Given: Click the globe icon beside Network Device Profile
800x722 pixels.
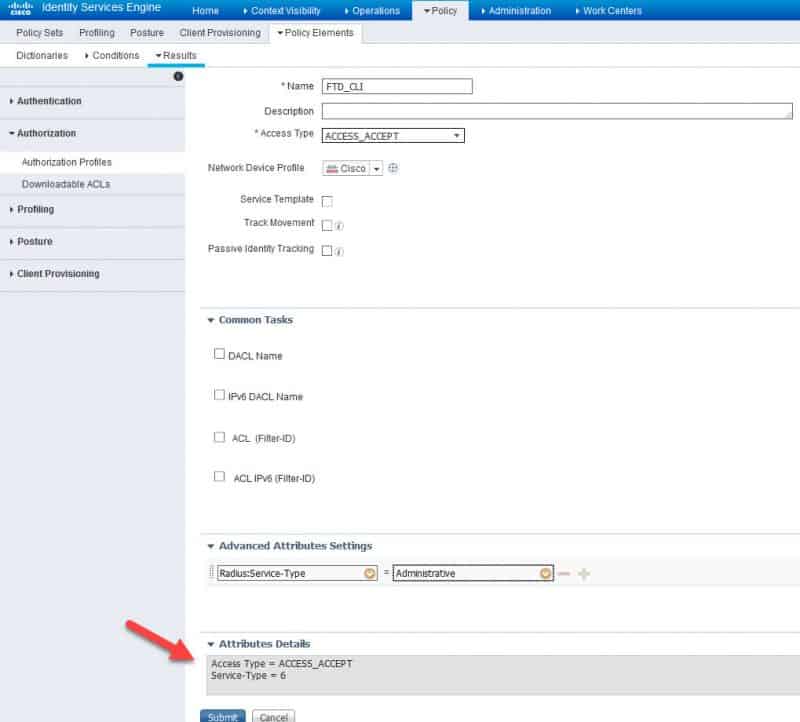Looking at the screenshot, I should [390, 168].
